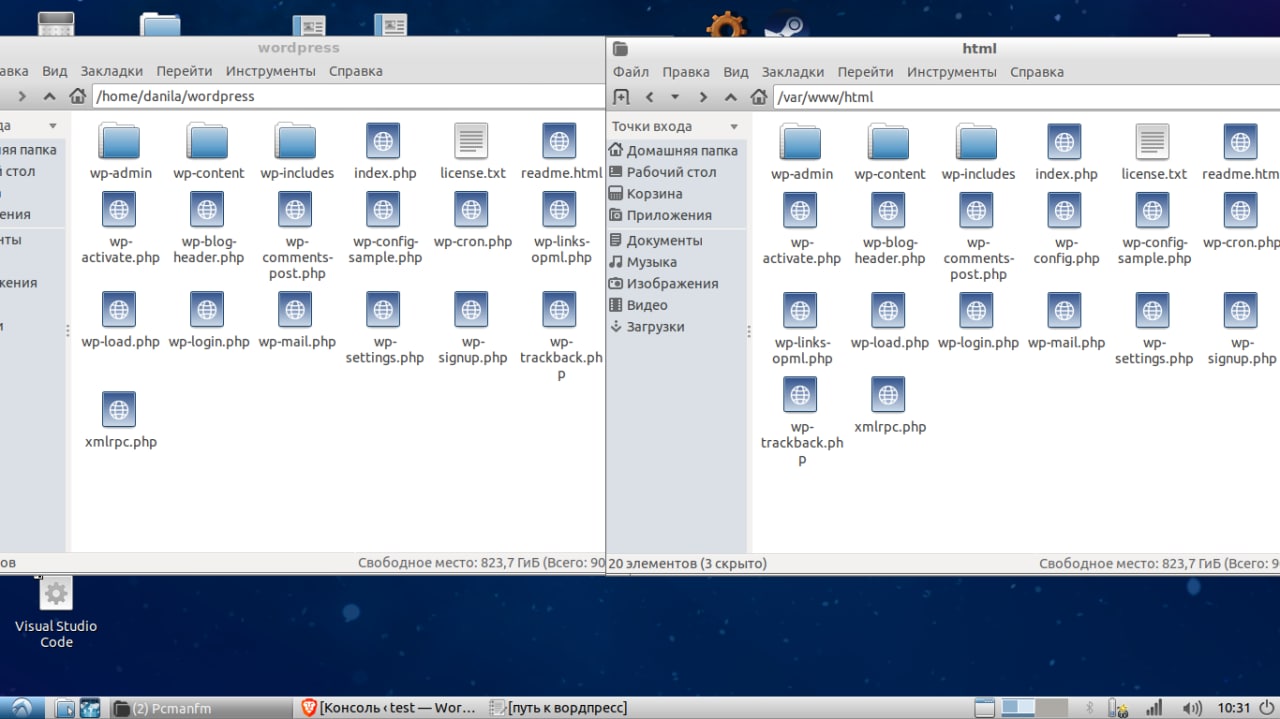This screenshot has height=719, width=1280.
Task: Select wp-config-sample.php in html window
Action: click(x=1153, y=229)
